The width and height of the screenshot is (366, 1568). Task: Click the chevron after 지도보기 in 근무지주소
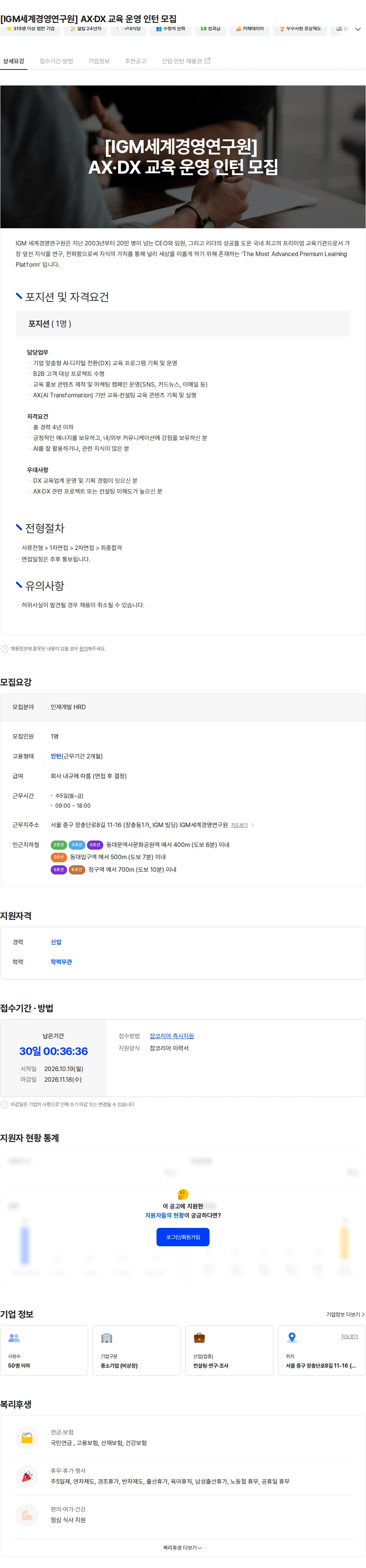click(x=252, y=825)
